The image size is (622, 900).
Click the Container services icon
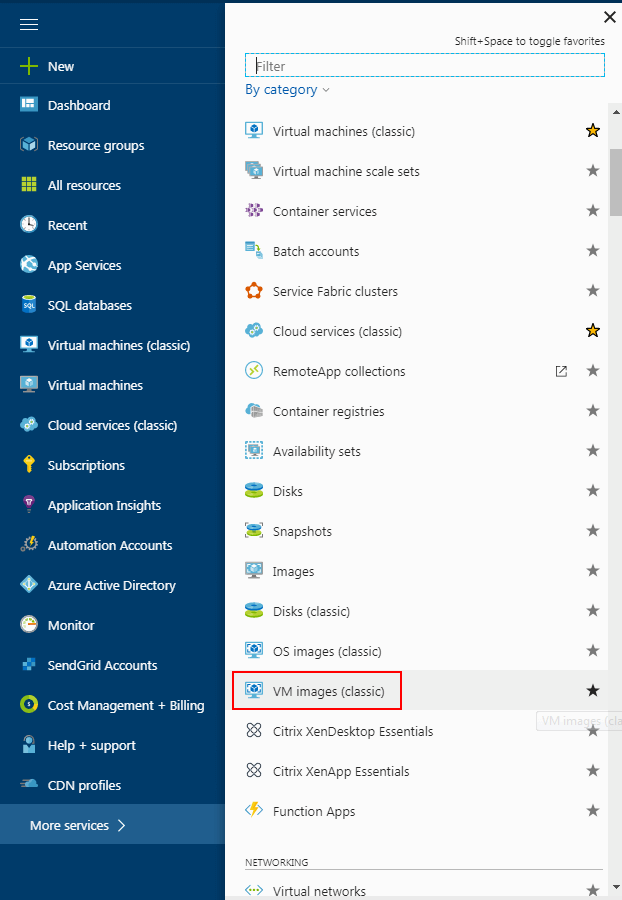254,211
